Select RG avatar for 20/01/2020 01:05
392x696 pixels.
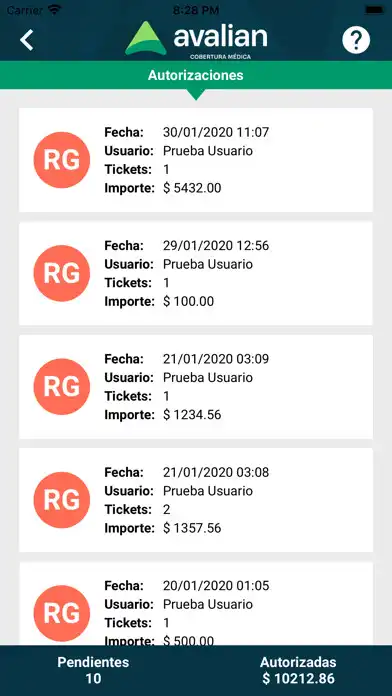(62, 613)
